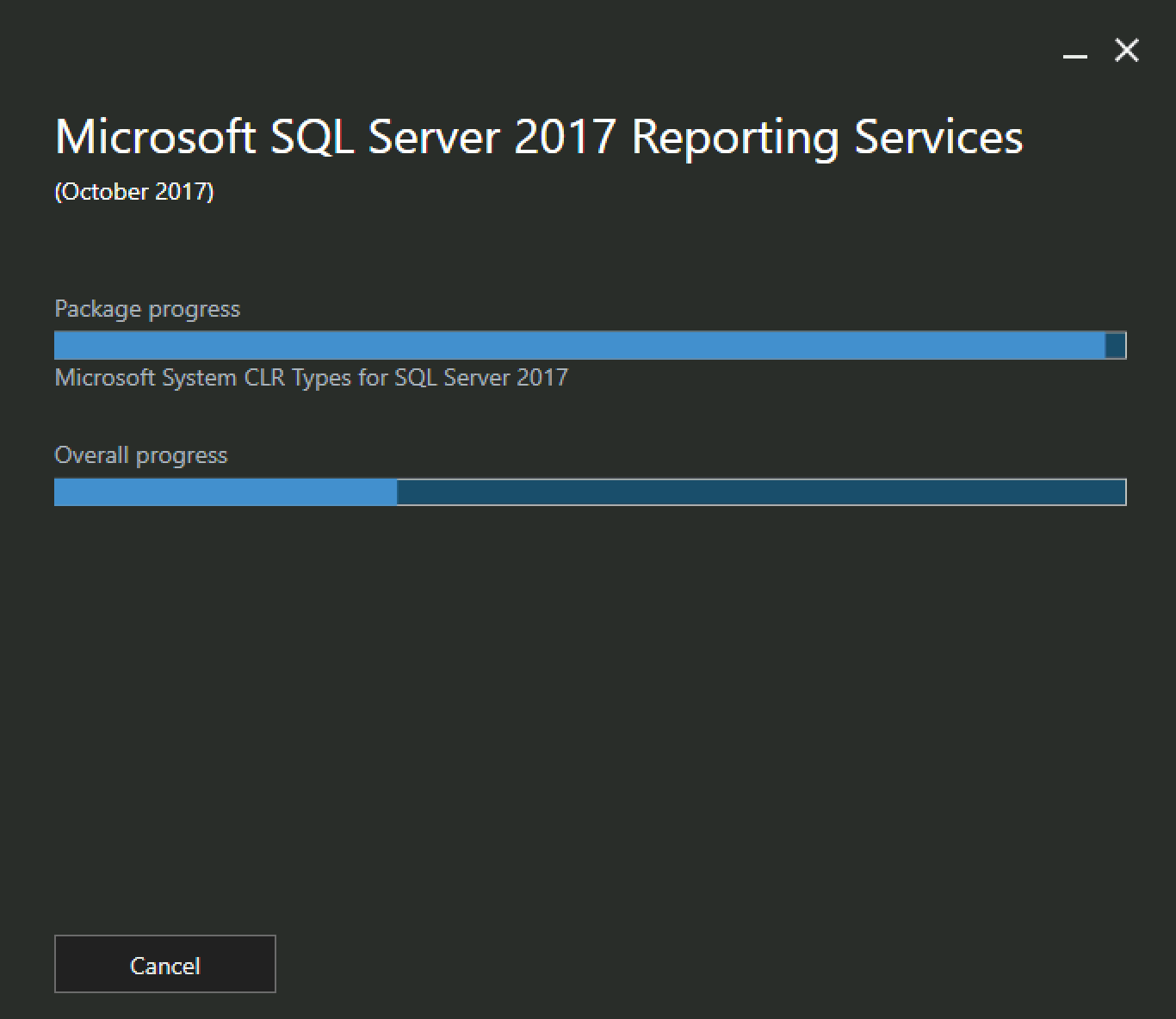Cancel the Reporting Services installation
The image size is (1176, 1019).
pos(165,964)
